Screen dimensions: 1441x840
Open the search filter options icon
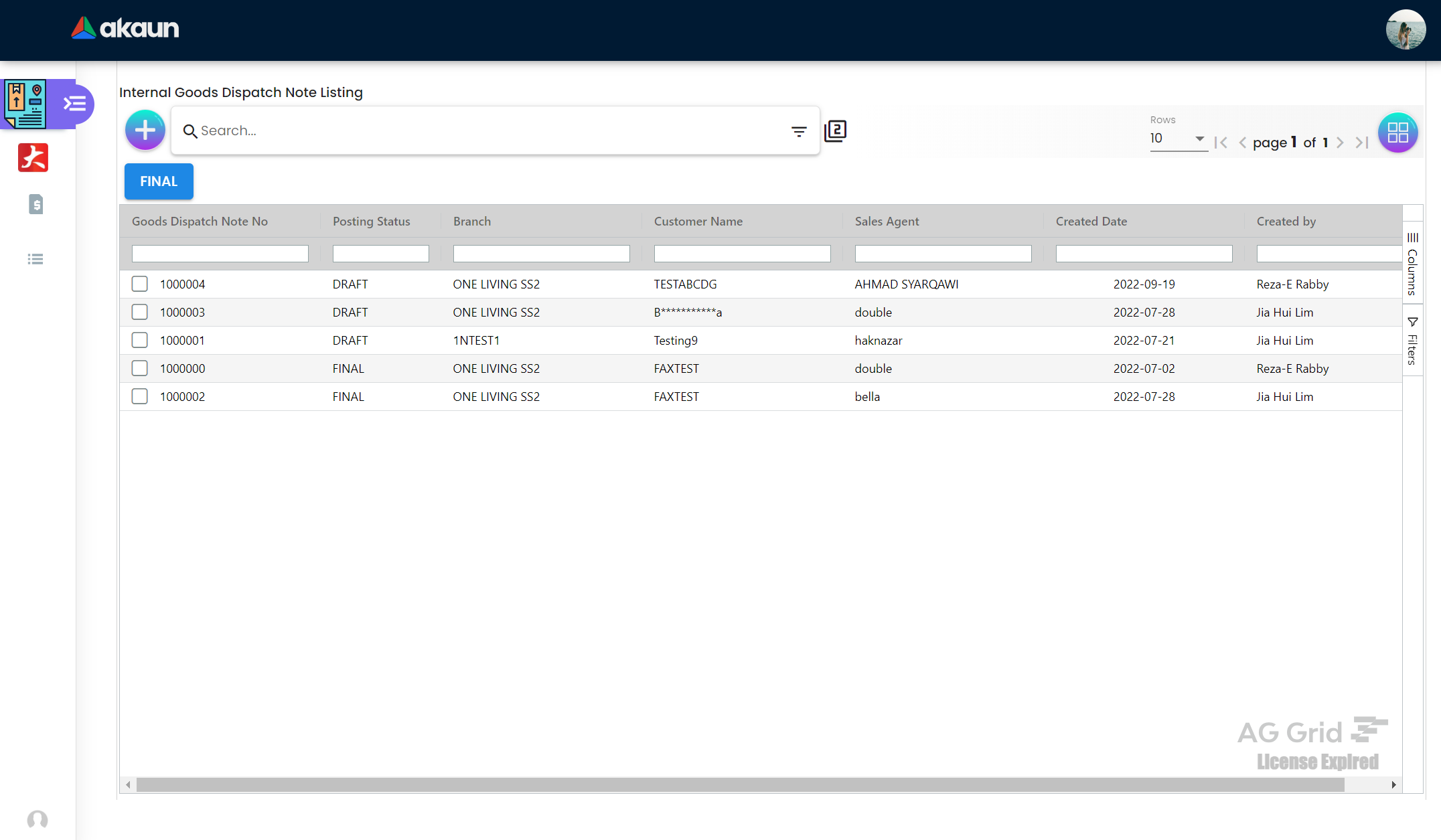[x=799, y=131]
